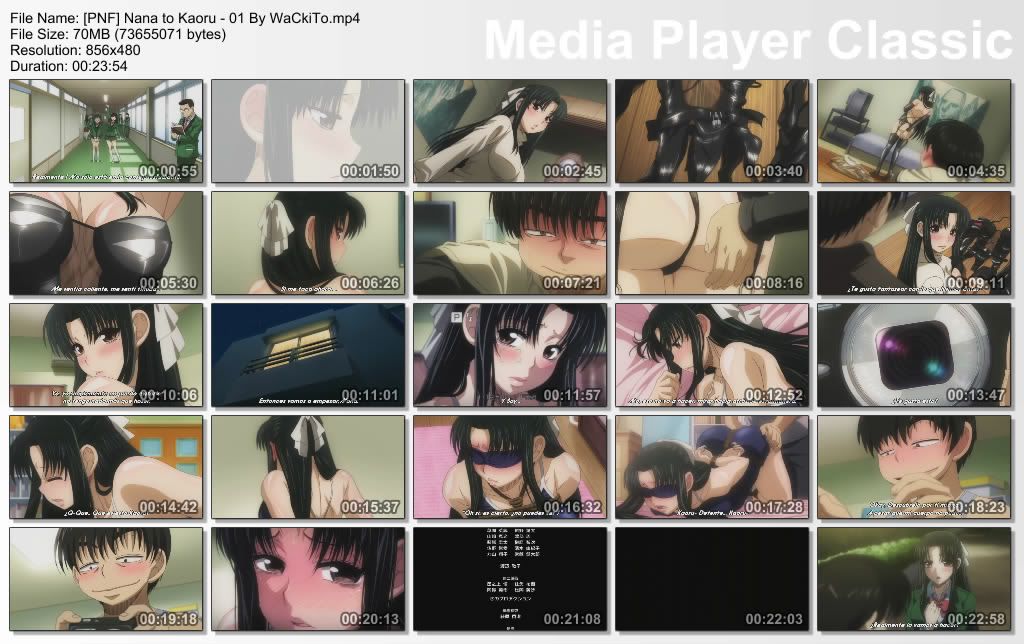The height and width of the screenshot is (644, 1024).
Task: Open the black frame at 00:22:03
Action: pyautogui.click(x=712, y=579)
